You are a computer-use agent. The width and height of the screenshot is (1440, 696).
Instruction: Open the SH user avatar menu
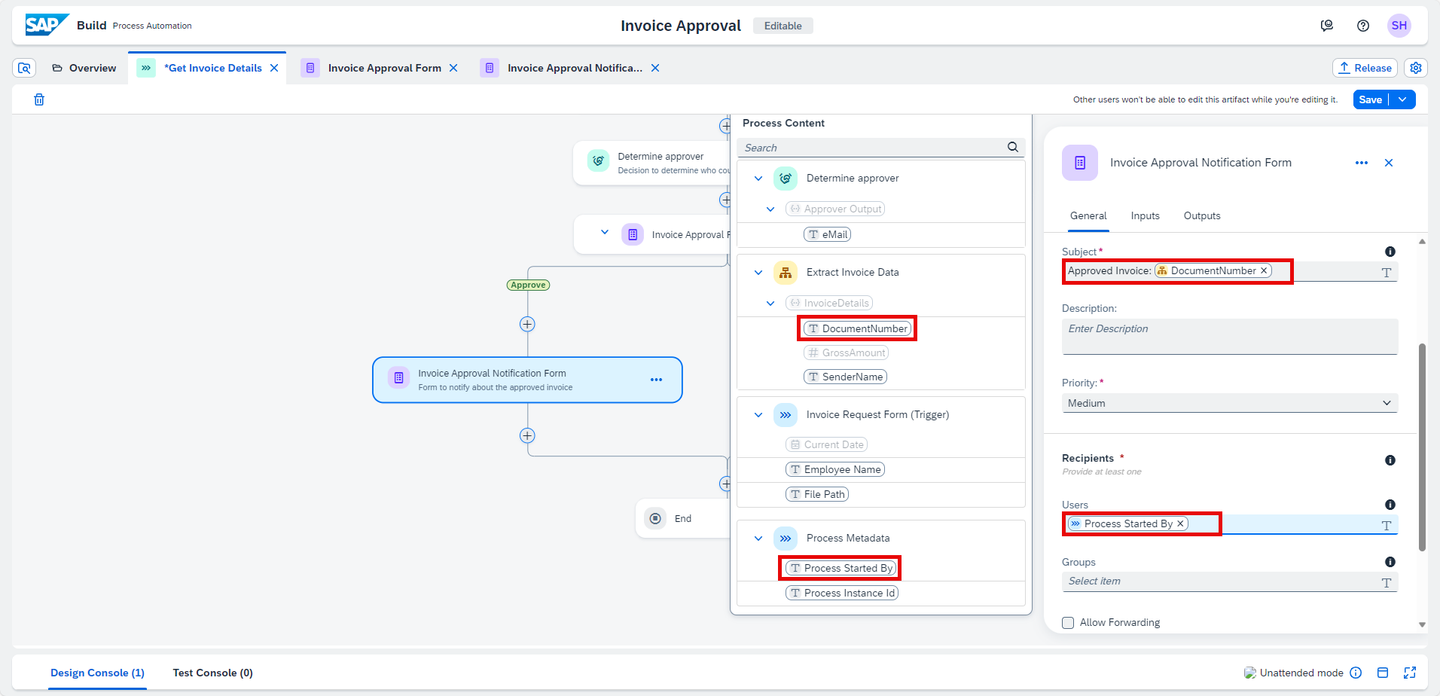[x=1399, y=26]
